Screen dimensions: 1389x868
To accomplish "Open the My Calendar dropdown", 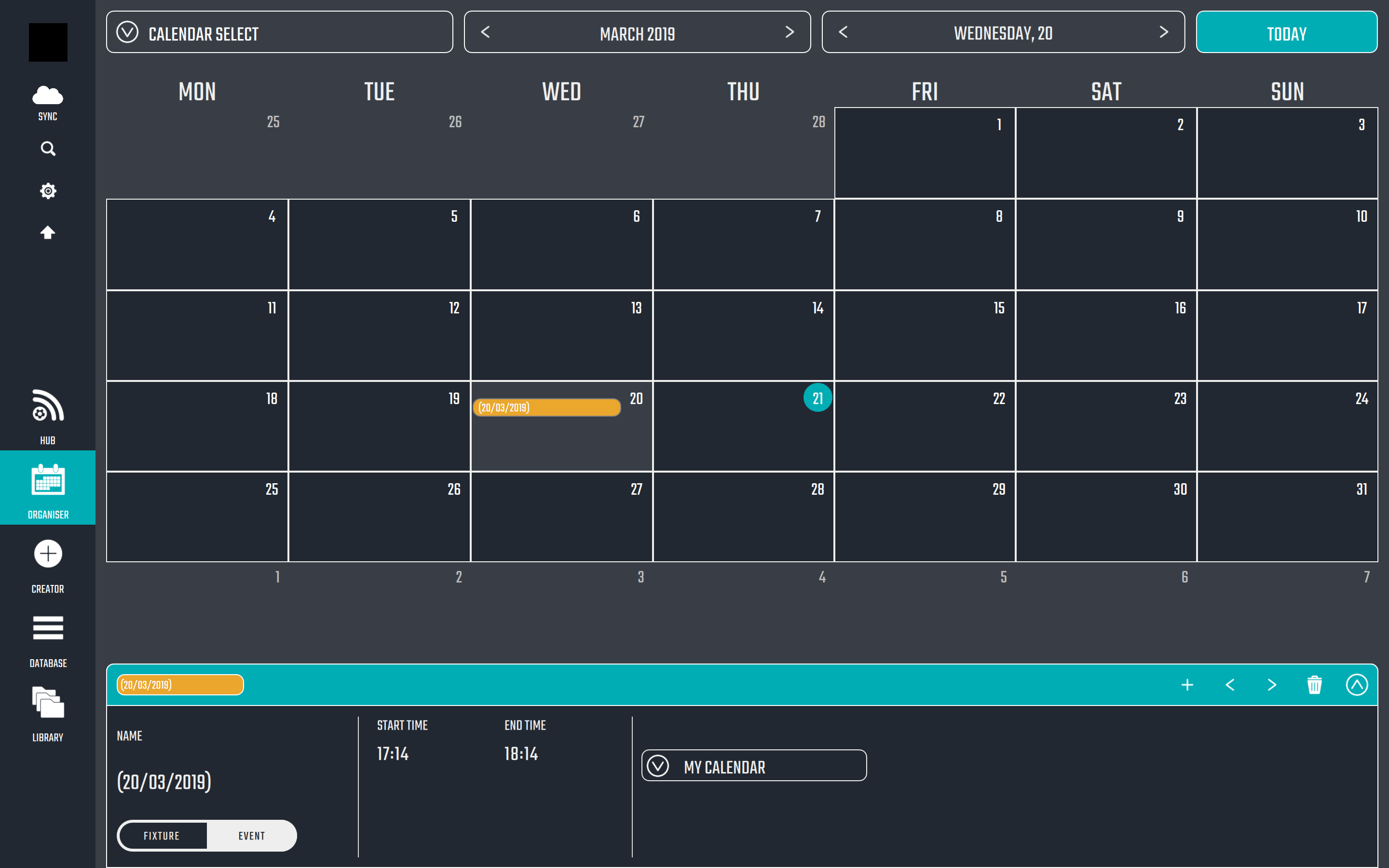I will pyautogui.click(x=754, y=766).
